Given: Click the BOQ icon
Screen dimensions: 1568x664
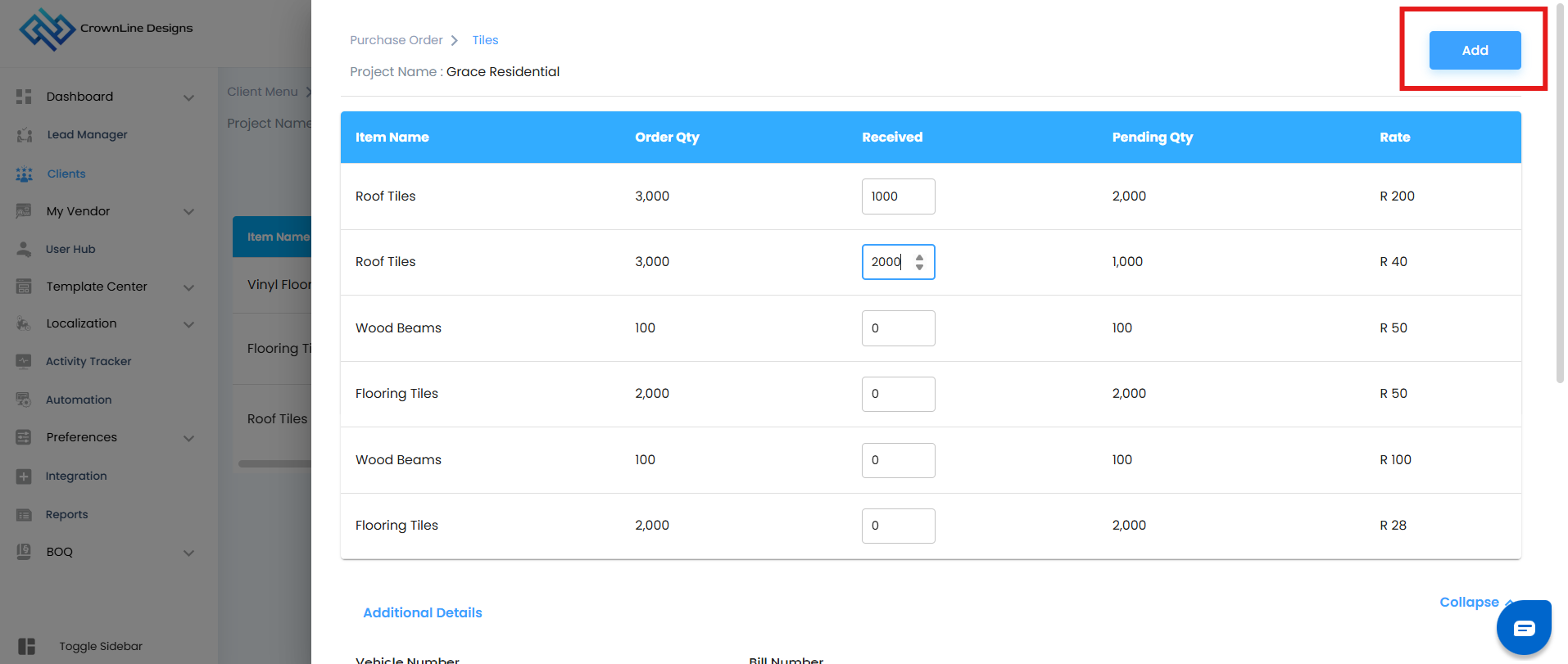Looking at the screenshot, I should point(24,552).
